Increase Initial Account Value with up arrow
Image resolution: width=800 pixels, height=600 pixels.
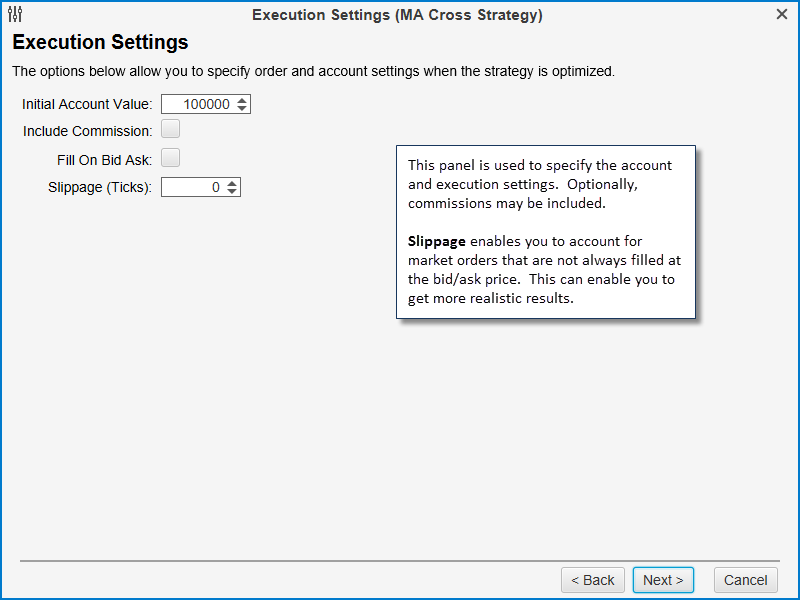click(x=243, y=100)
